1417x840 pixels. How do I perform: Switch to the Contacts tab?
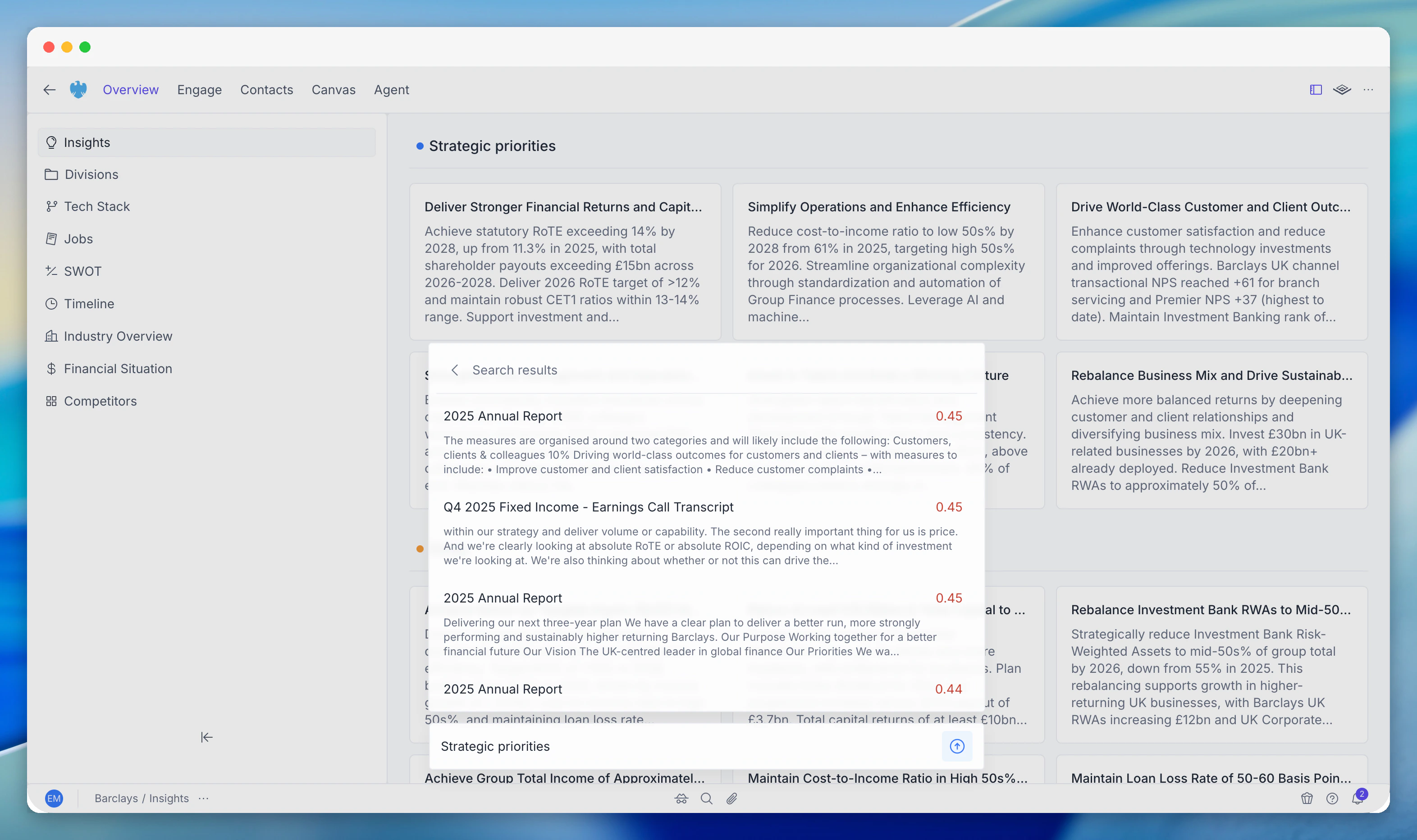(x=267, y=89)
